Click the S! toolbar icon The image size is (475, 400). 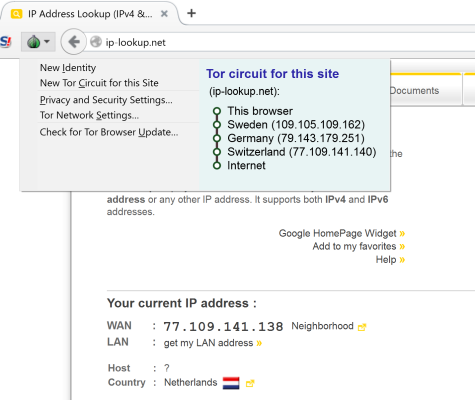5,42
